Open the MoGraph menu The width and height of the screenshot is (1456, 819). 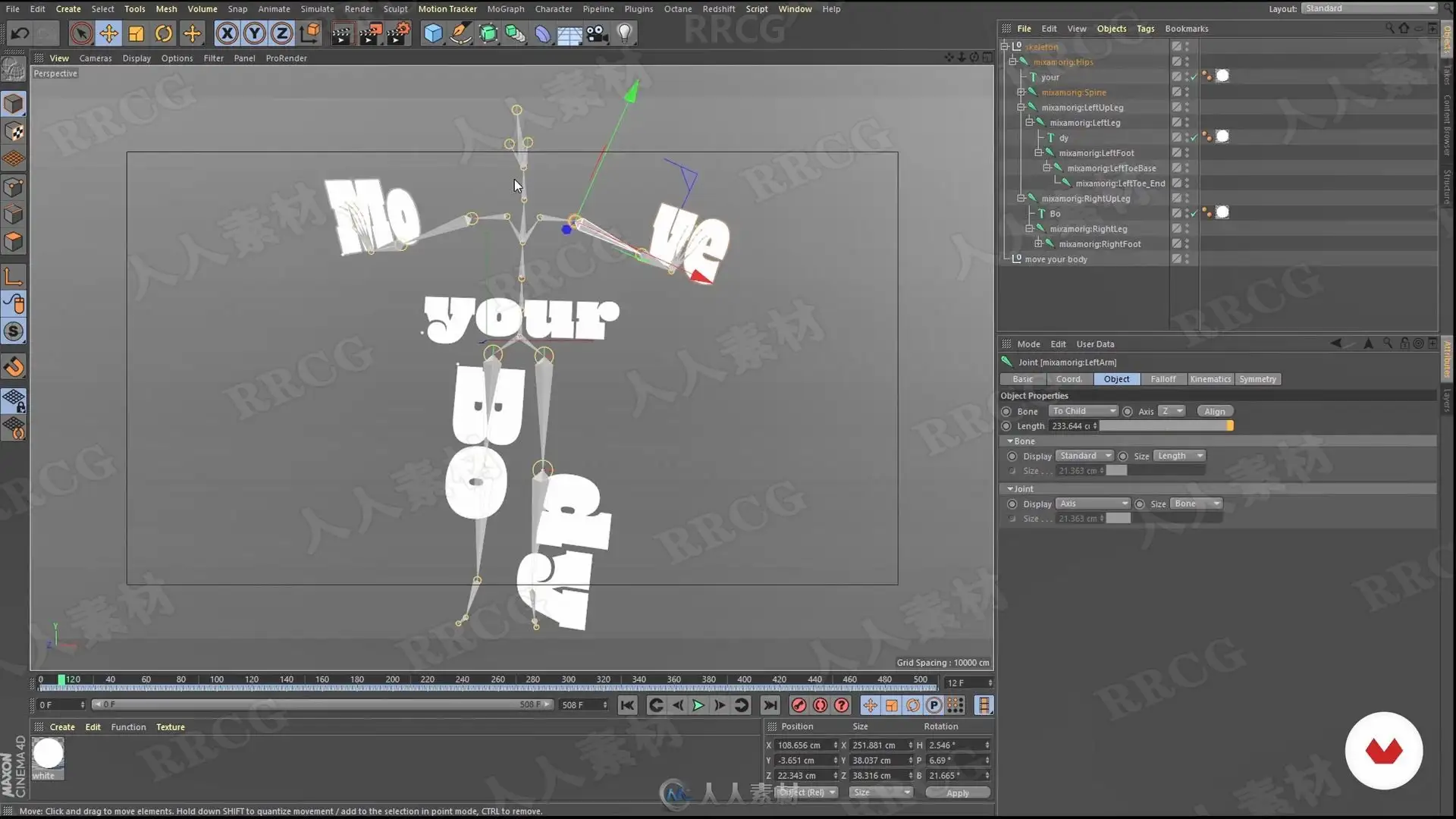click(x=505, y=9)
